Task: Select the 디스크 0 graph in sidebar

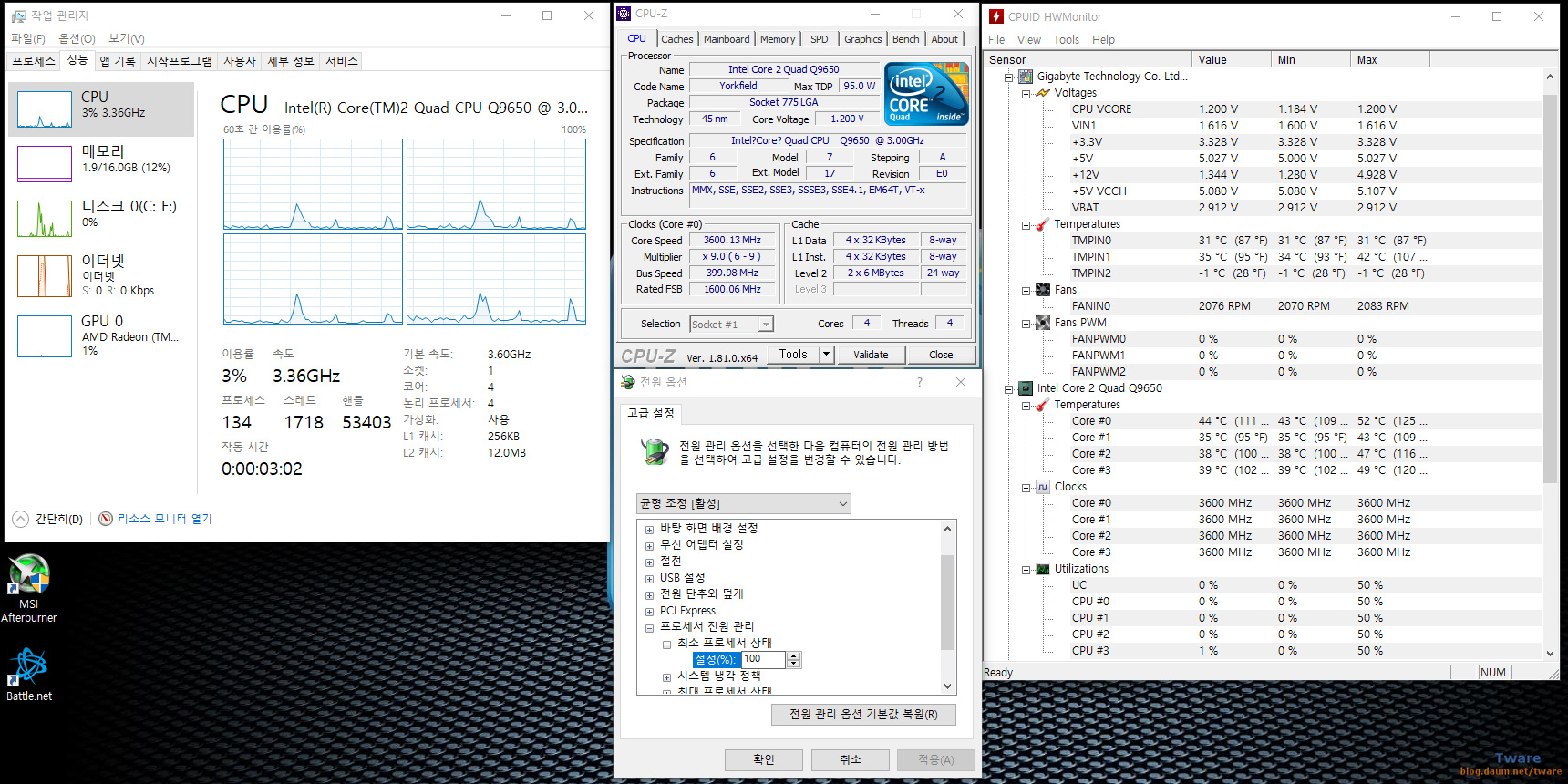Action: pos(45,219)
